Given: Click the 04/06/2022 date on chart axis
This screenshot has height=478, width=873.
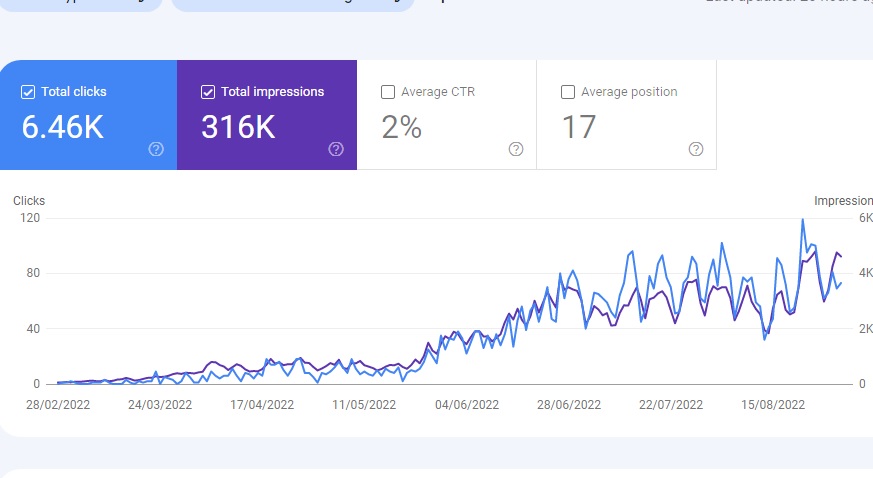Looking at the screenshot, I should click(x=467, y=405).
